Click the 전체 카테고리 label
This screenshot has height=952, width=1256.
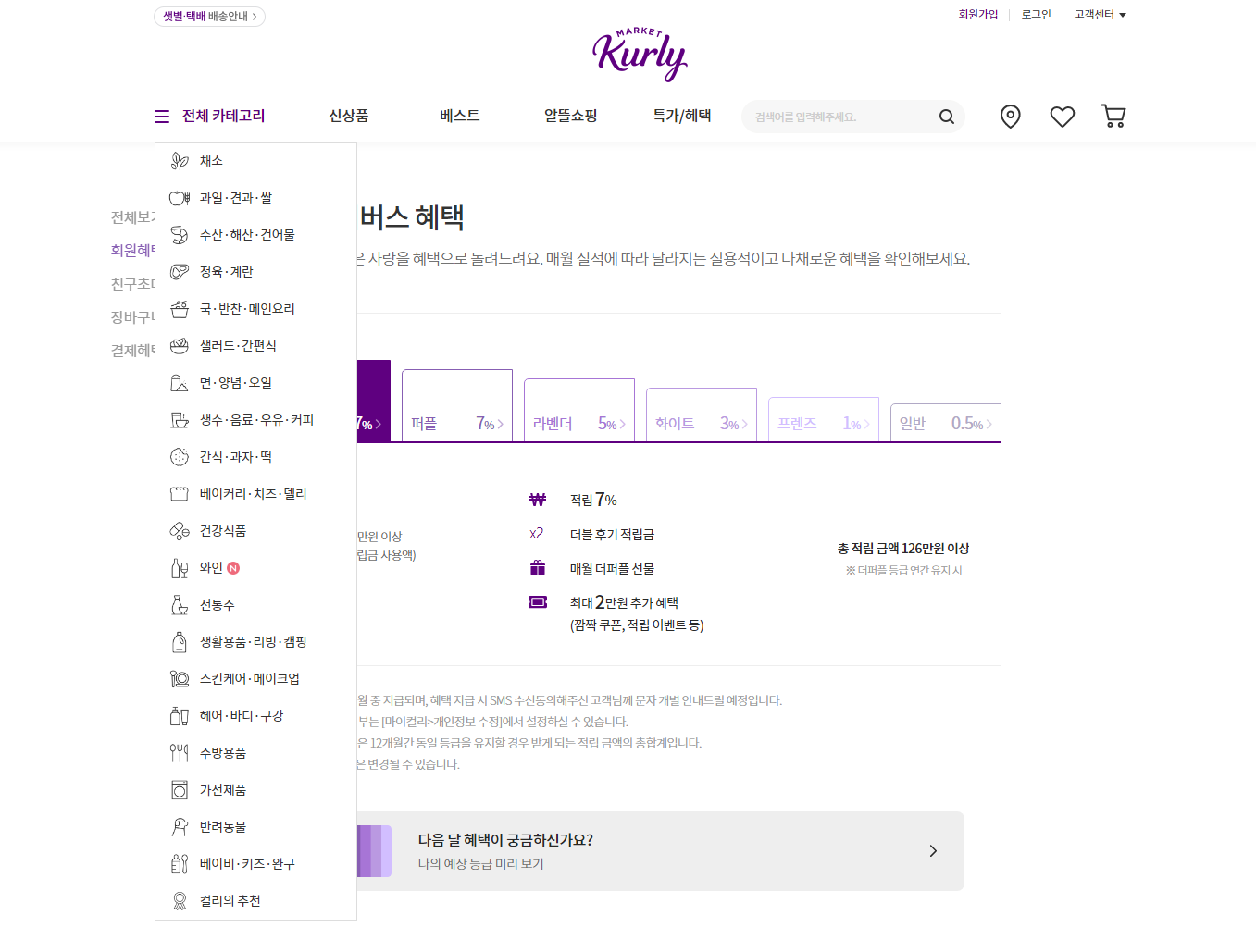[224, 116]
